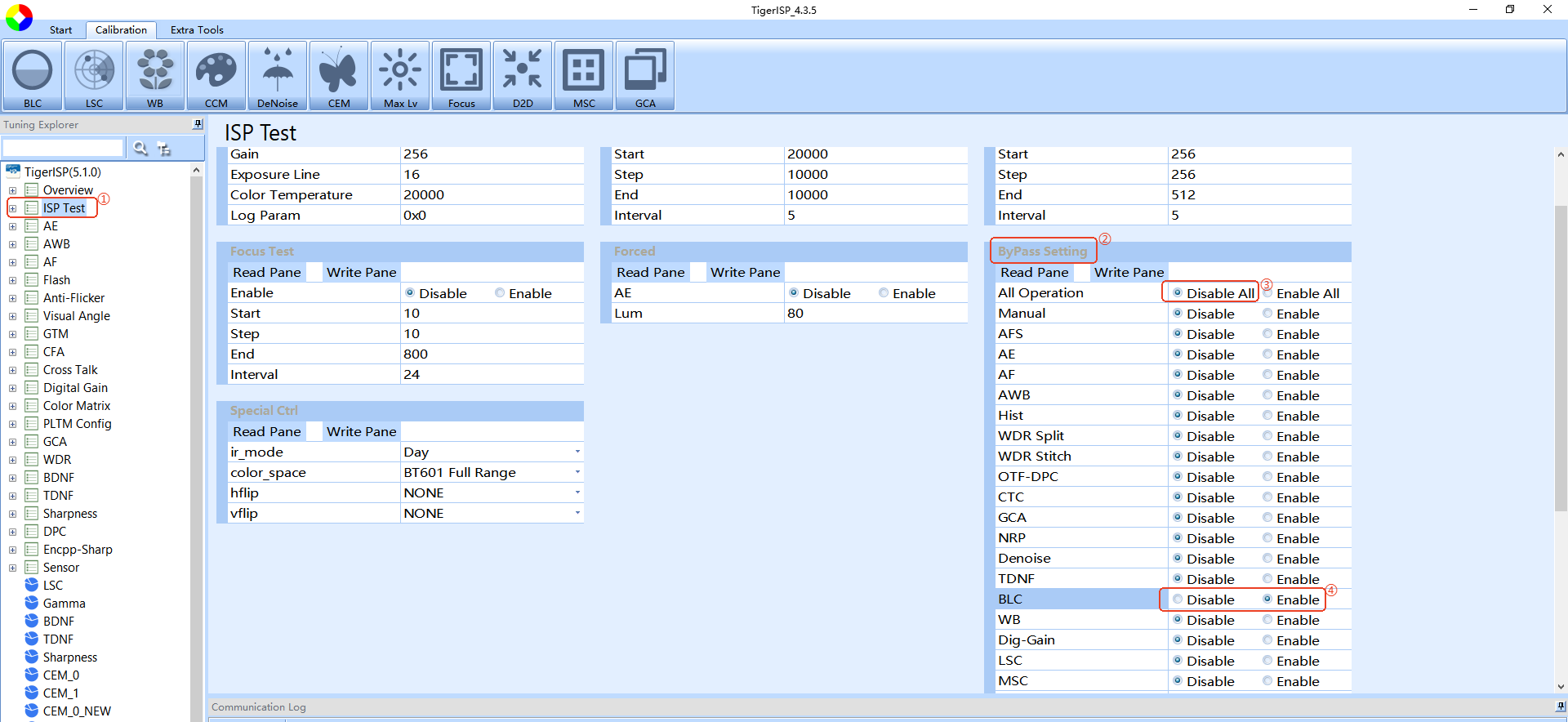Select the LSC calibration icon
This screenshot has height=722, width=1568.
pos(94,76)
